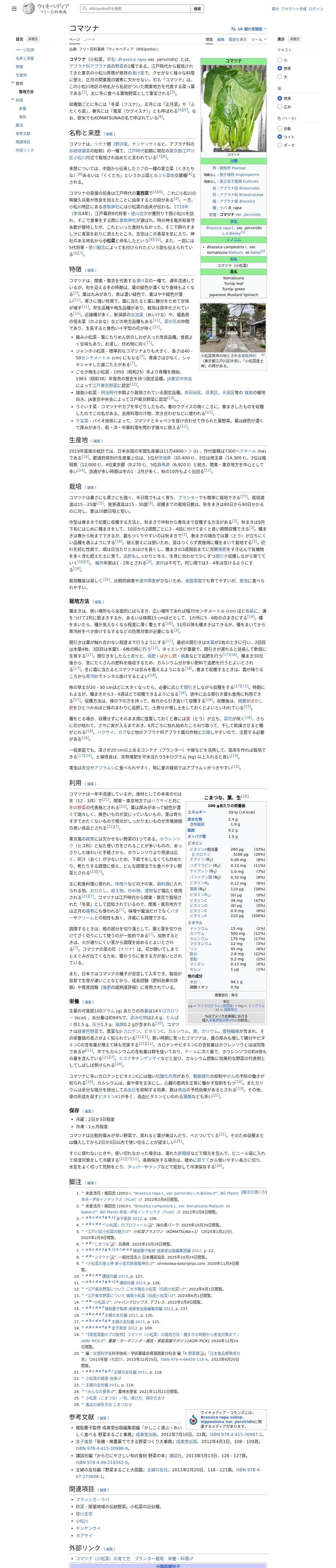Jump to 栄養 in the contents sidebar
The height and width of the screenshot is (1568, 336).
coord(23,108)
